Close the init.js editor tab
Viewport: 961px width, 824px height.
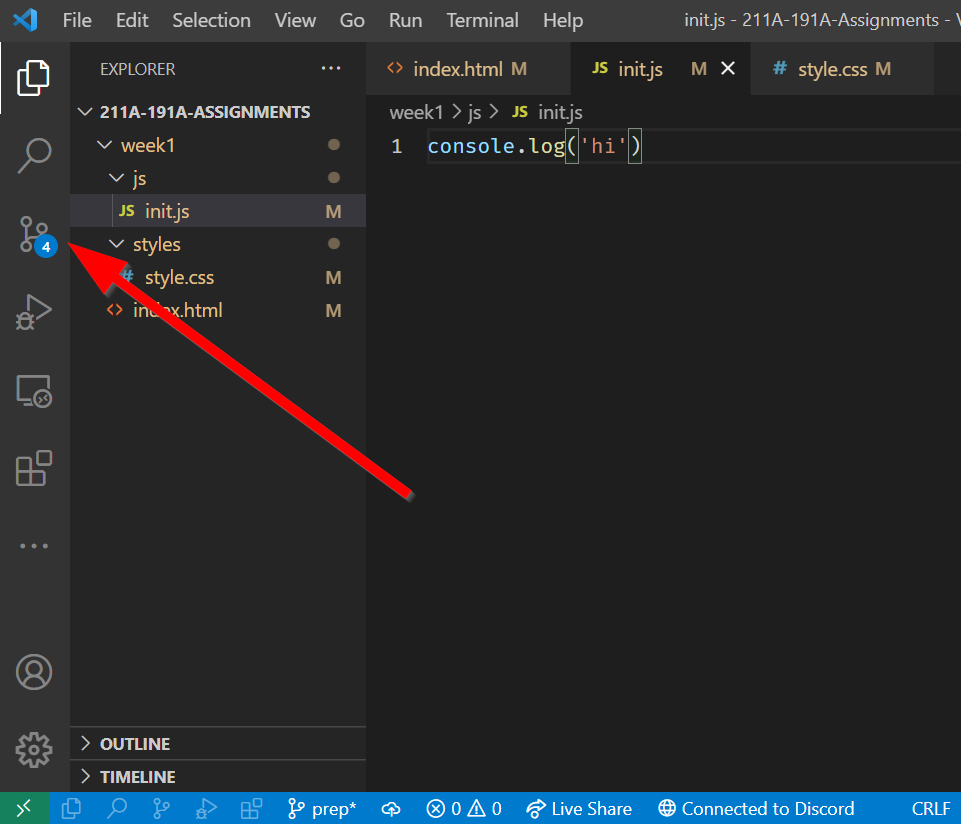[x=728, y=68]
